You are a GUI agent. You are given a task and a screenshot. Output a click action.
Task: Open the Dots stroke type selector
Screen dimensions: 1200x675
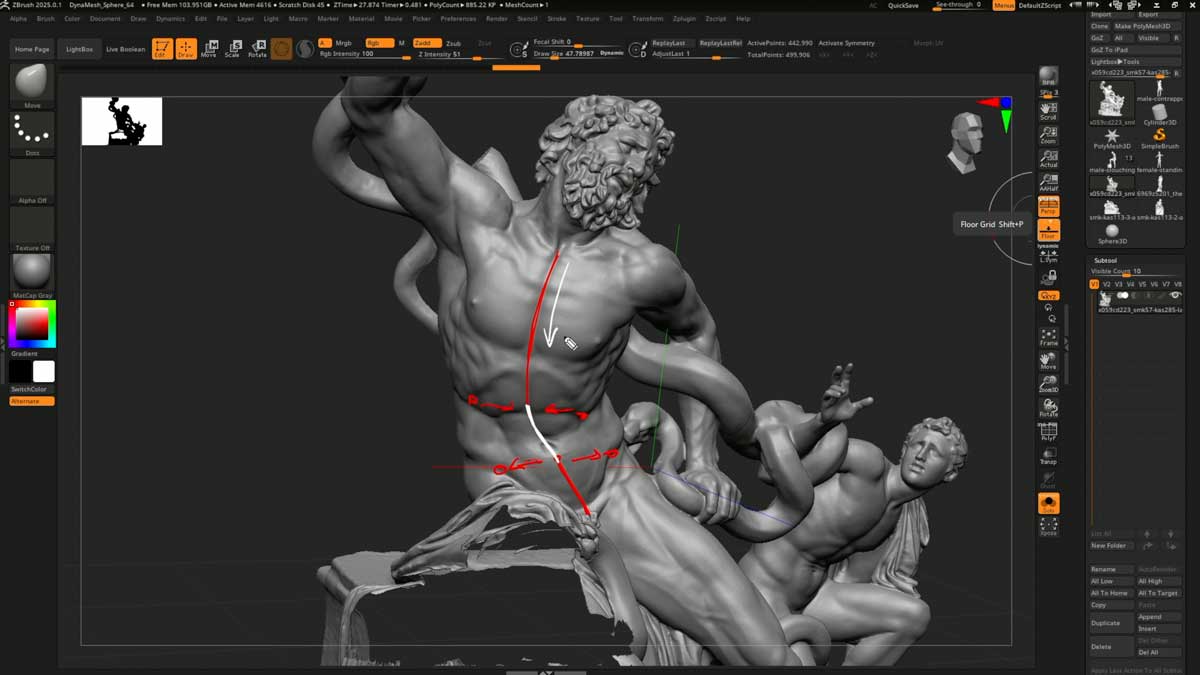(x=32, y=132)
